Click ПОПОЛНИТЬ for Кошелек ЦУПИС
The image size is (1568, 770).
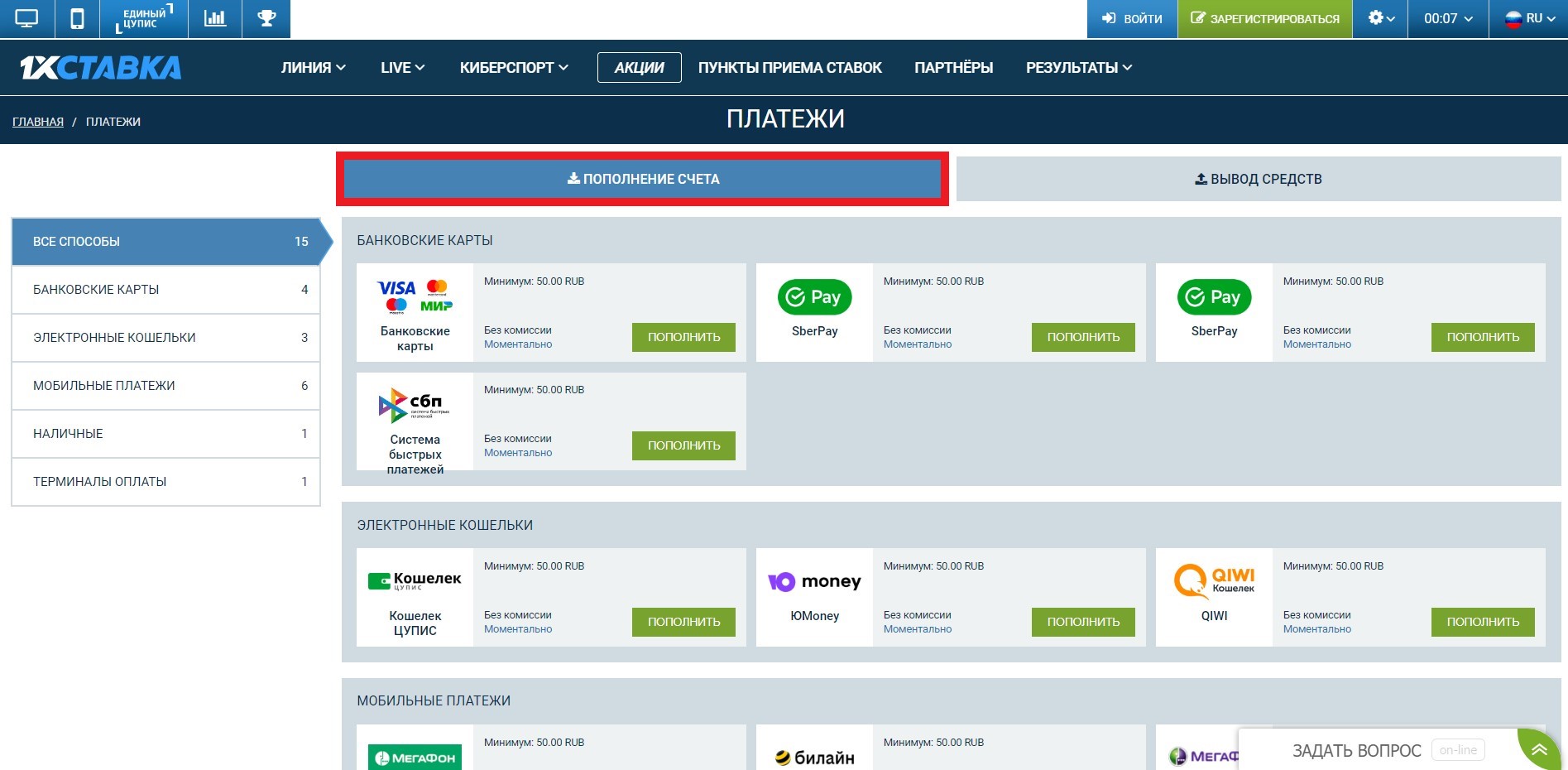[683, 622]
